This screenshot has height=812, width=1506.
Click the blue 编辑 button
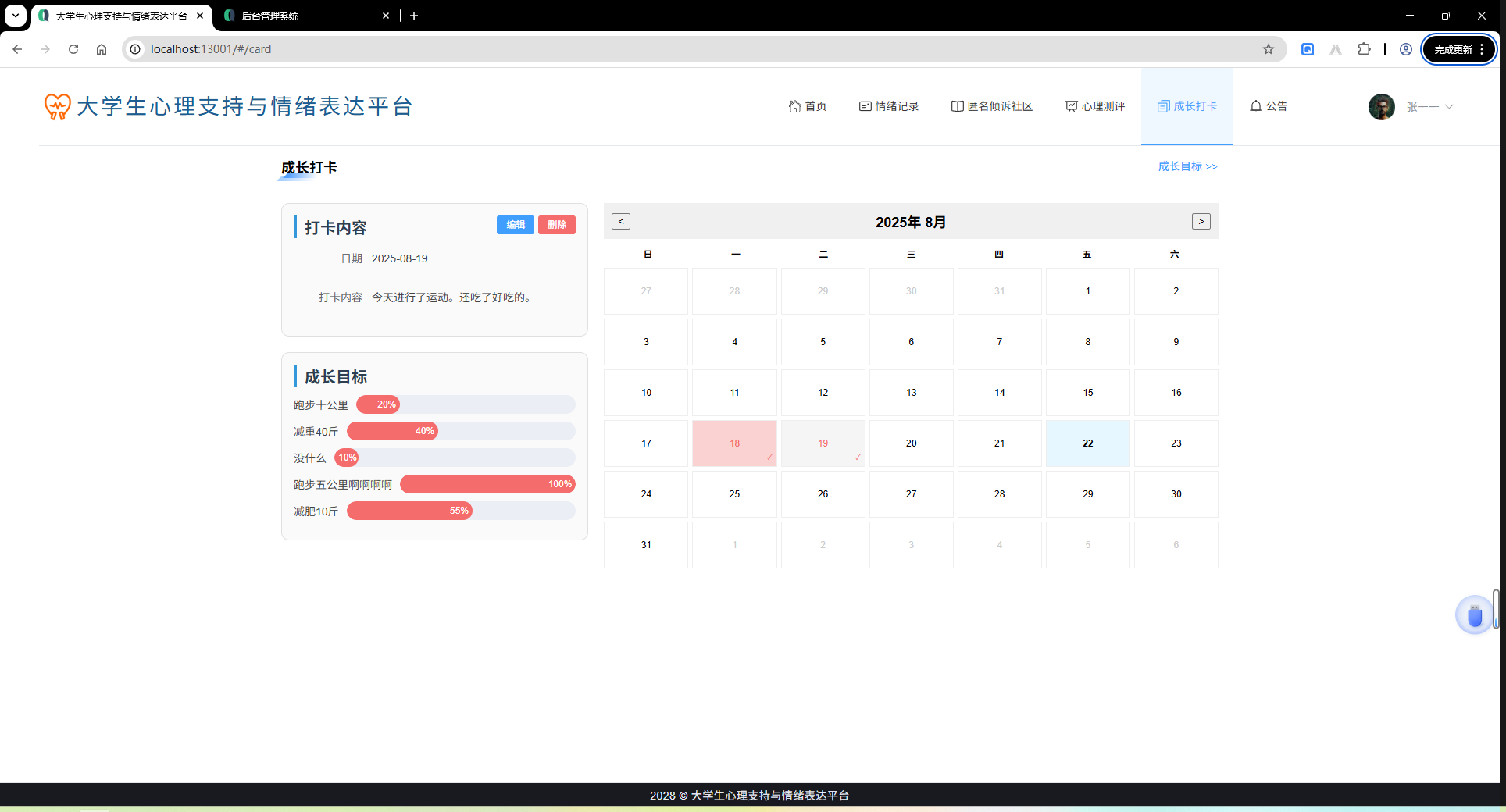pyautogui.click(x=516, y=225)
